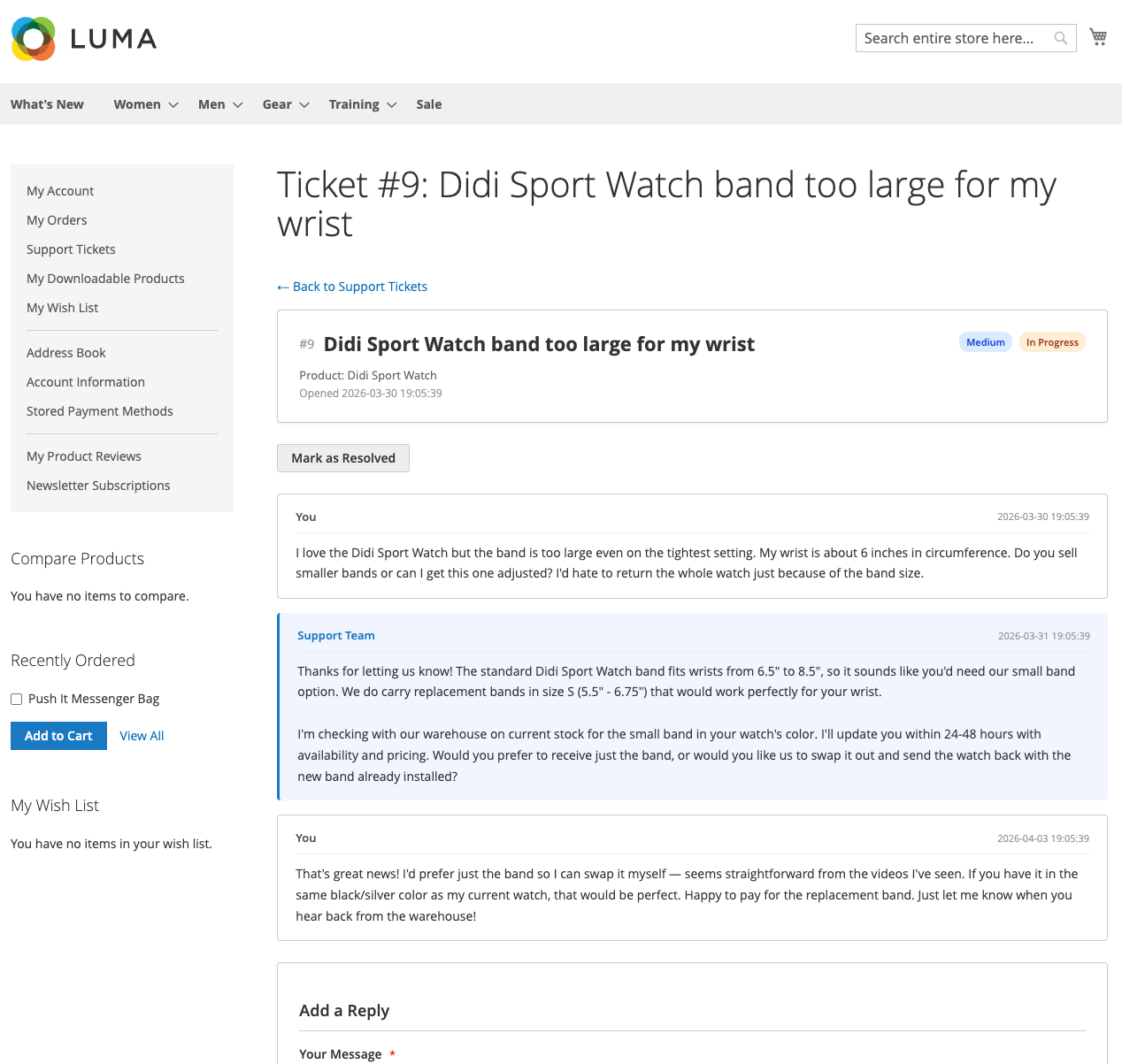Open the Gear menu label
Image resolution: width=1122 pixels, height=1064 pixels.
(277, 104)
